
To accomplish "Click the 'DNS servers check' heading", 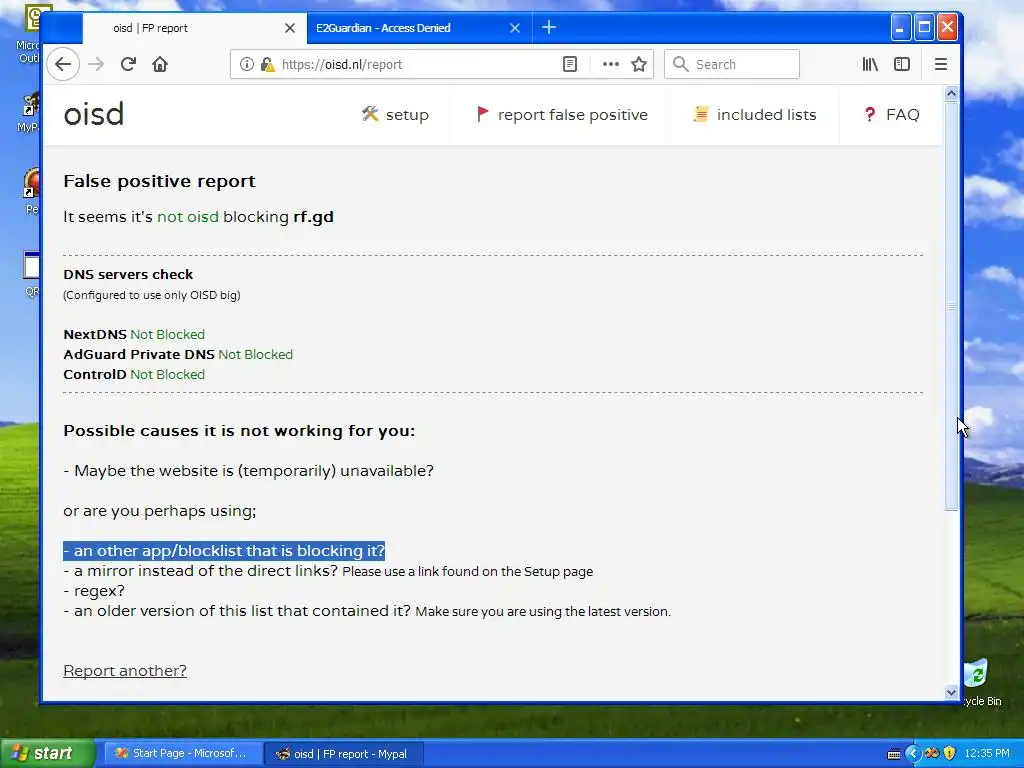I will (128, 274).
